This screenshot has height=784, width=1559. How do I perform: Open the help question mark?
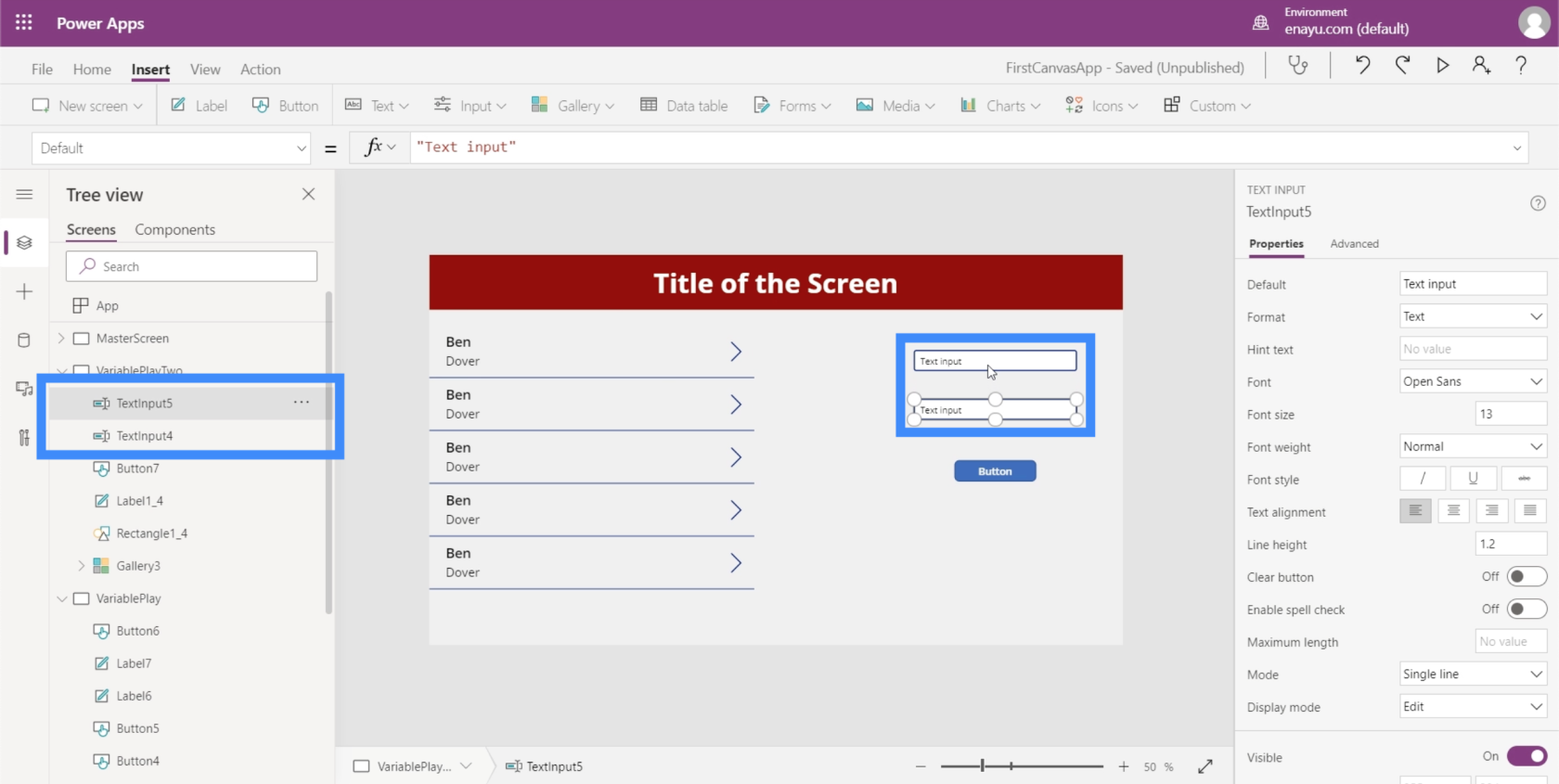point(1521,65)
